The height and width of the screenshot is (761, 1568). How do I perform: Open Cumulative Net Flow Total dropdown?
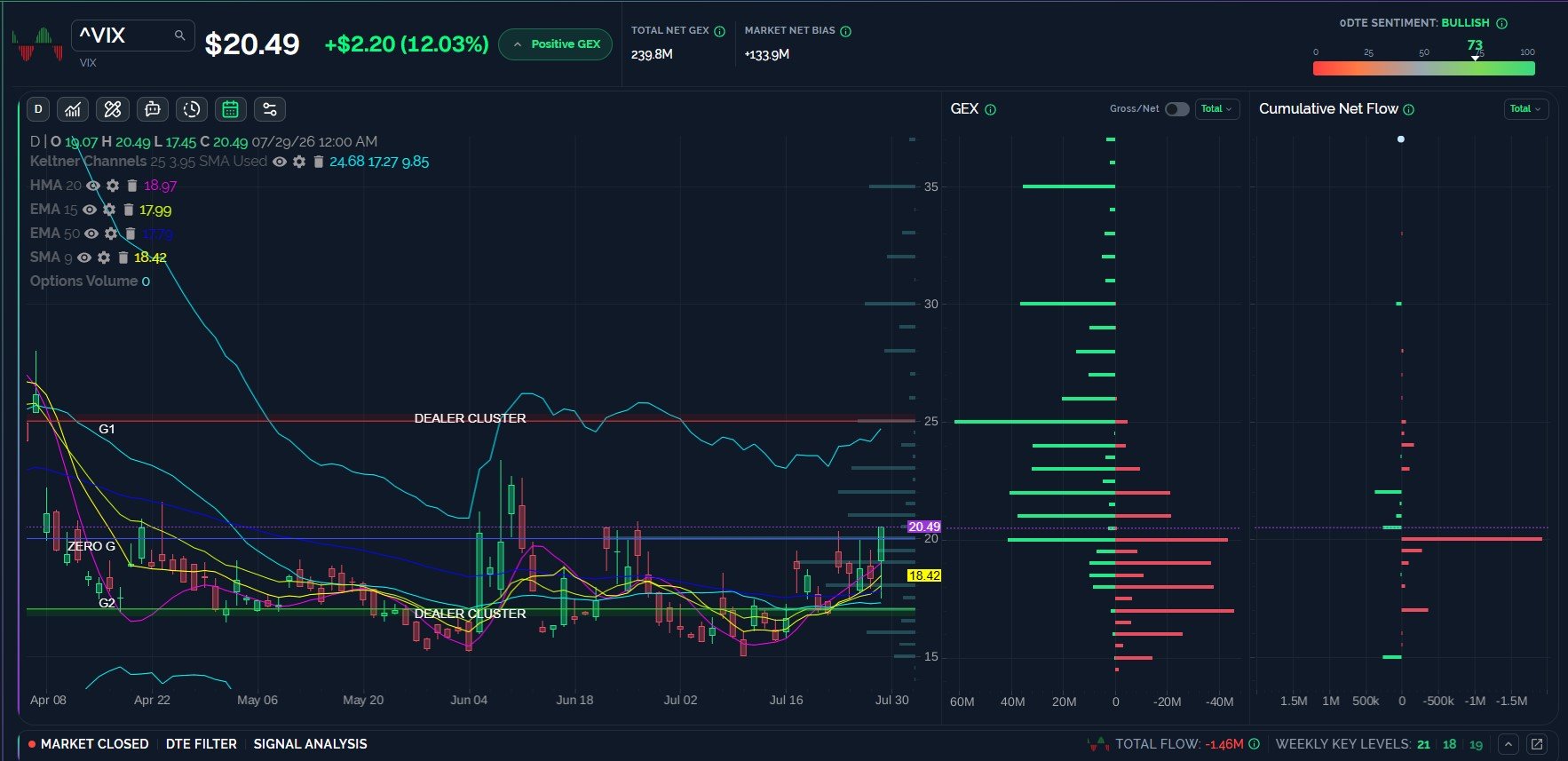(x=1526, y=109)
